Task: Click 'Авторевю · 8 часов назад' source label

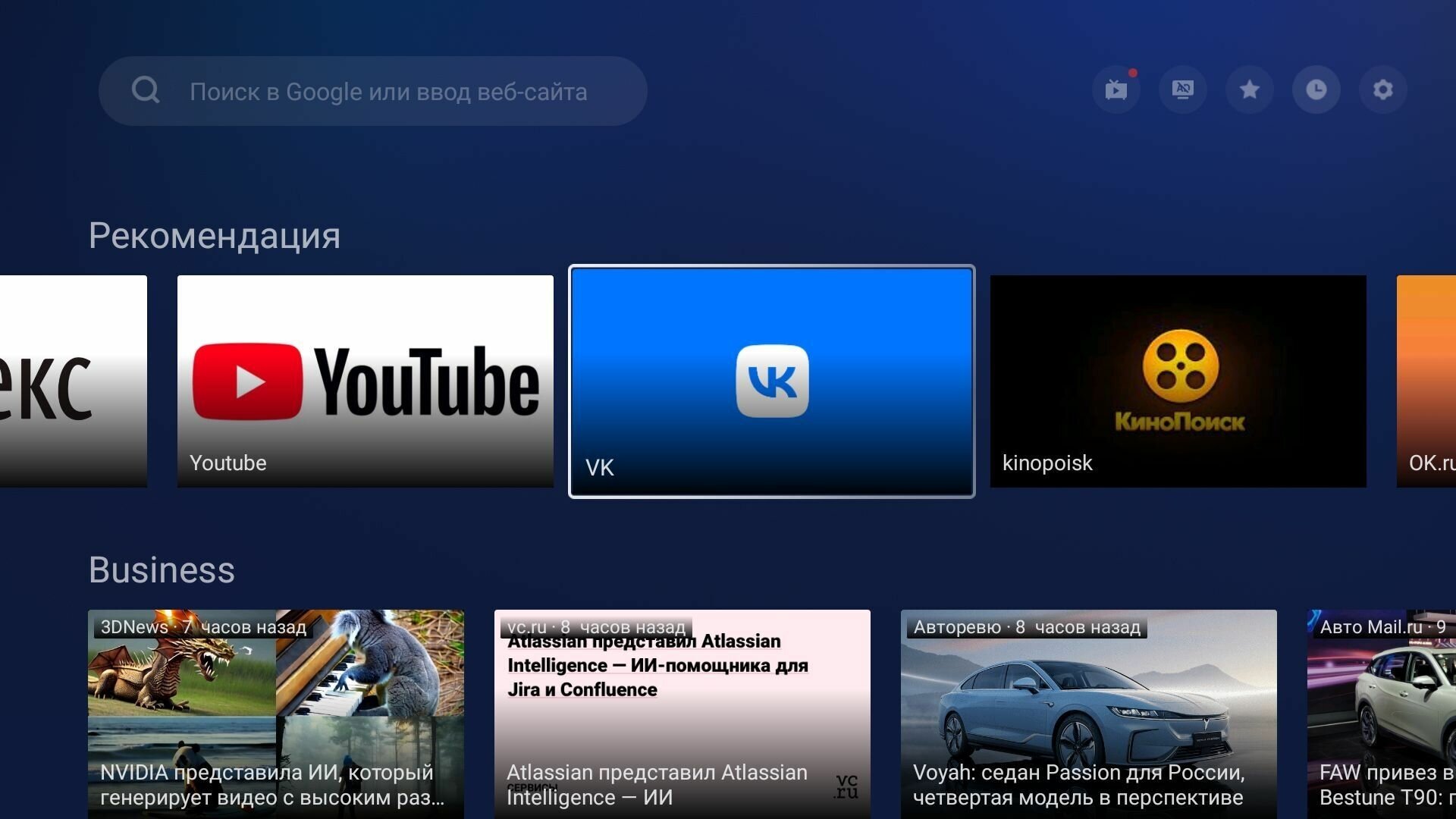Action: tap(1027, 627)
